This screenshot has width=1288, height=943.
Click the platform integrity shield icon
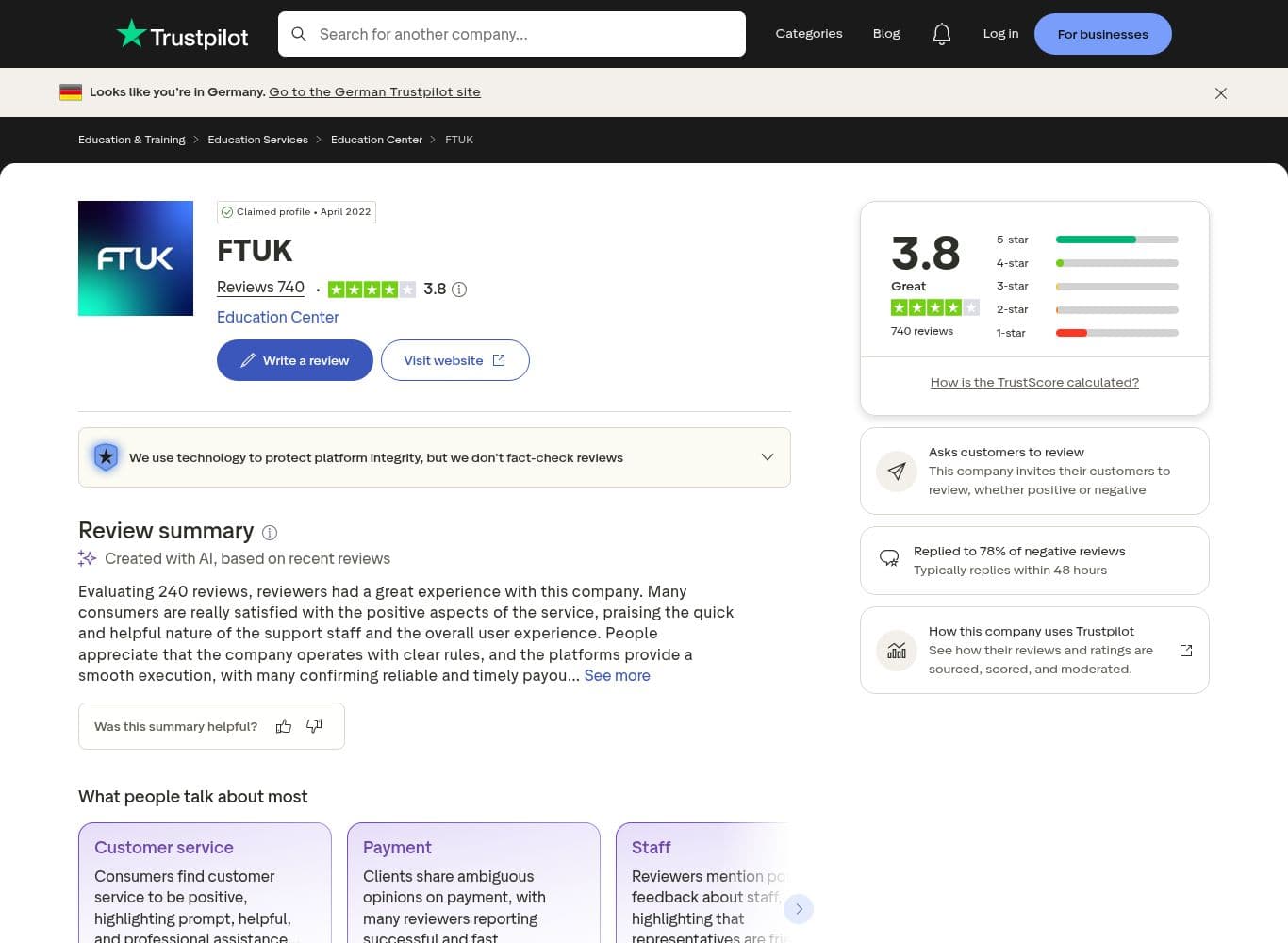coord(106,457)
